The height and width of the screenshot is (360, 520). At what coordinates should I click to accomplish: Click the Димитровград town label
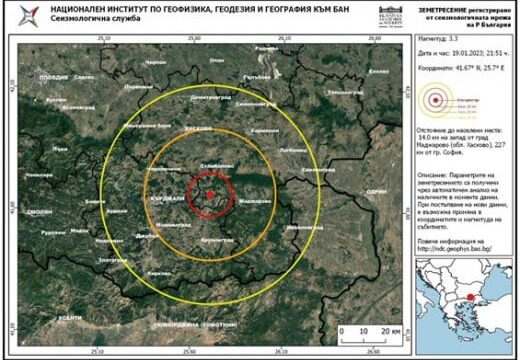pos(211,98)
